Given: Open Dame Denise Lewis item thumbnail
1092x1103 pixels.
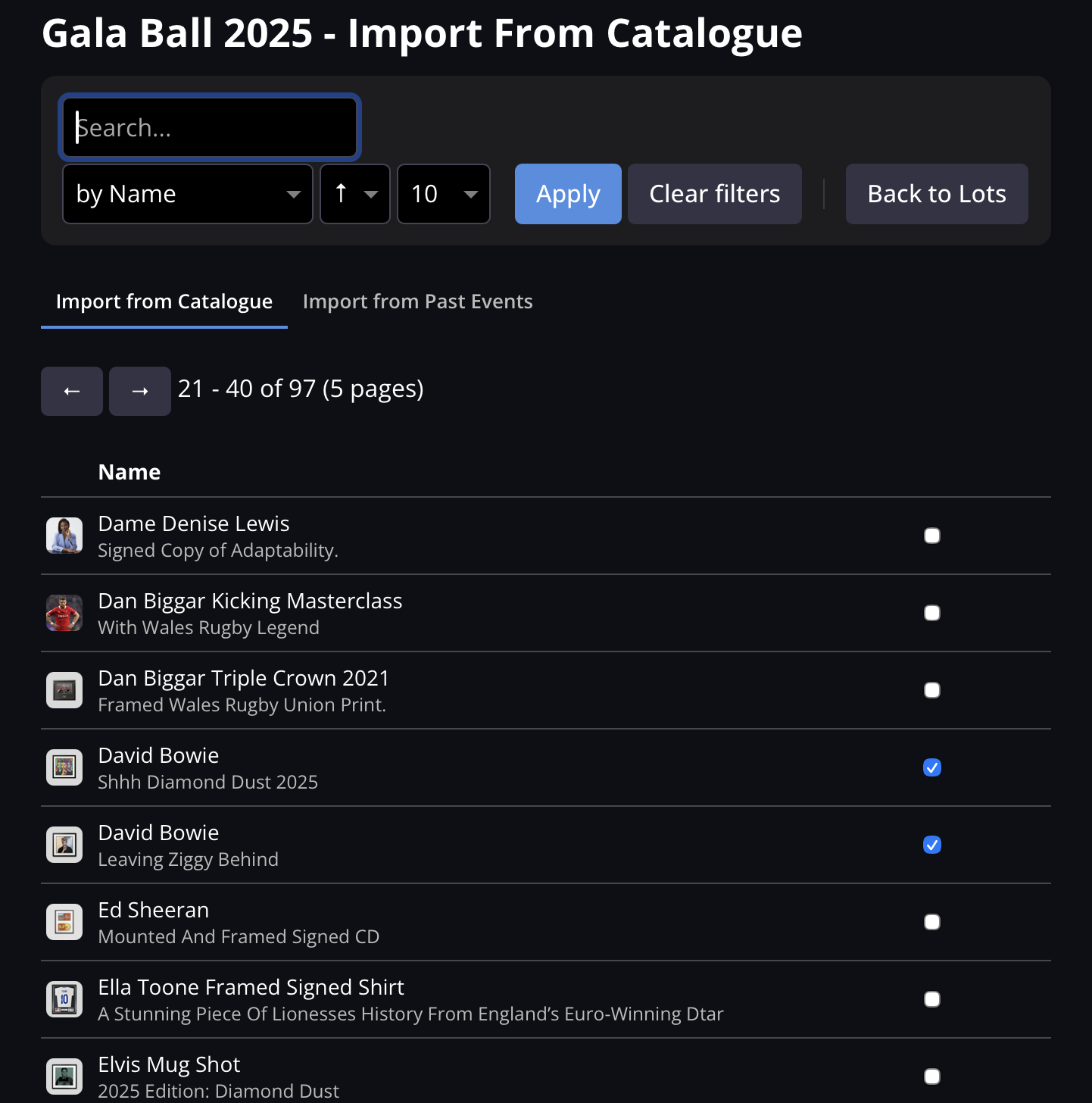Looking at the screenshot, I should pyautogui.click(x=64, y=536).
